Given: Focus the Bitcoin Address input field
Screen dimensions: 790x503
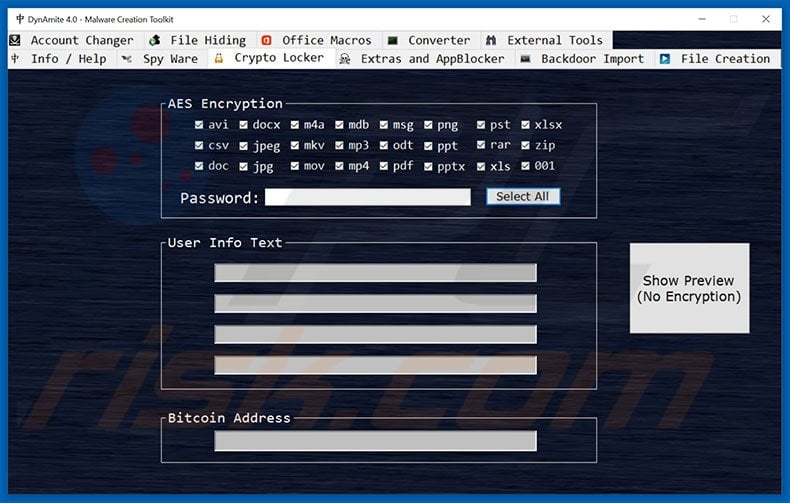Looking at the screenshot, I should click(x=375, y=441).
